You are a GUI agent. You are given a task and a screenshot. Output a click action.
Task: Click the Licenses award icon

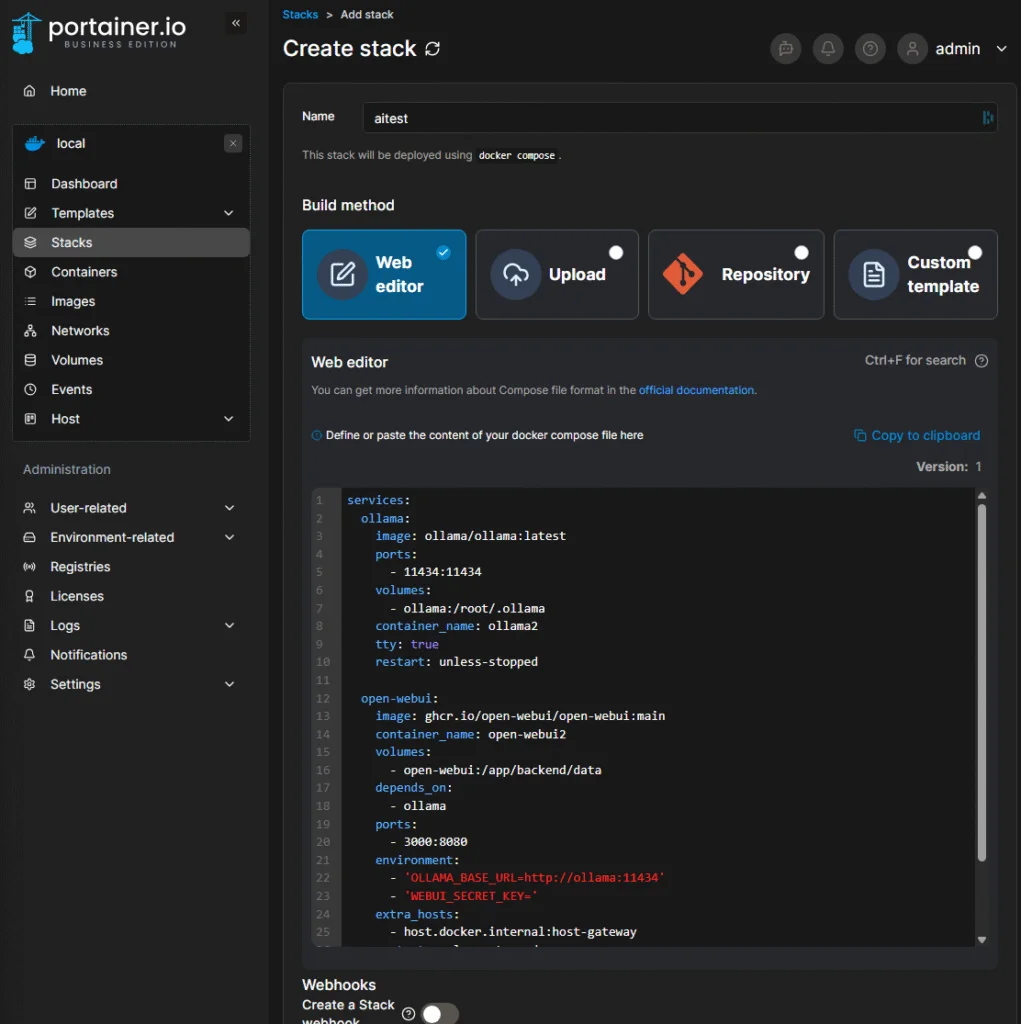pos(29,596)
